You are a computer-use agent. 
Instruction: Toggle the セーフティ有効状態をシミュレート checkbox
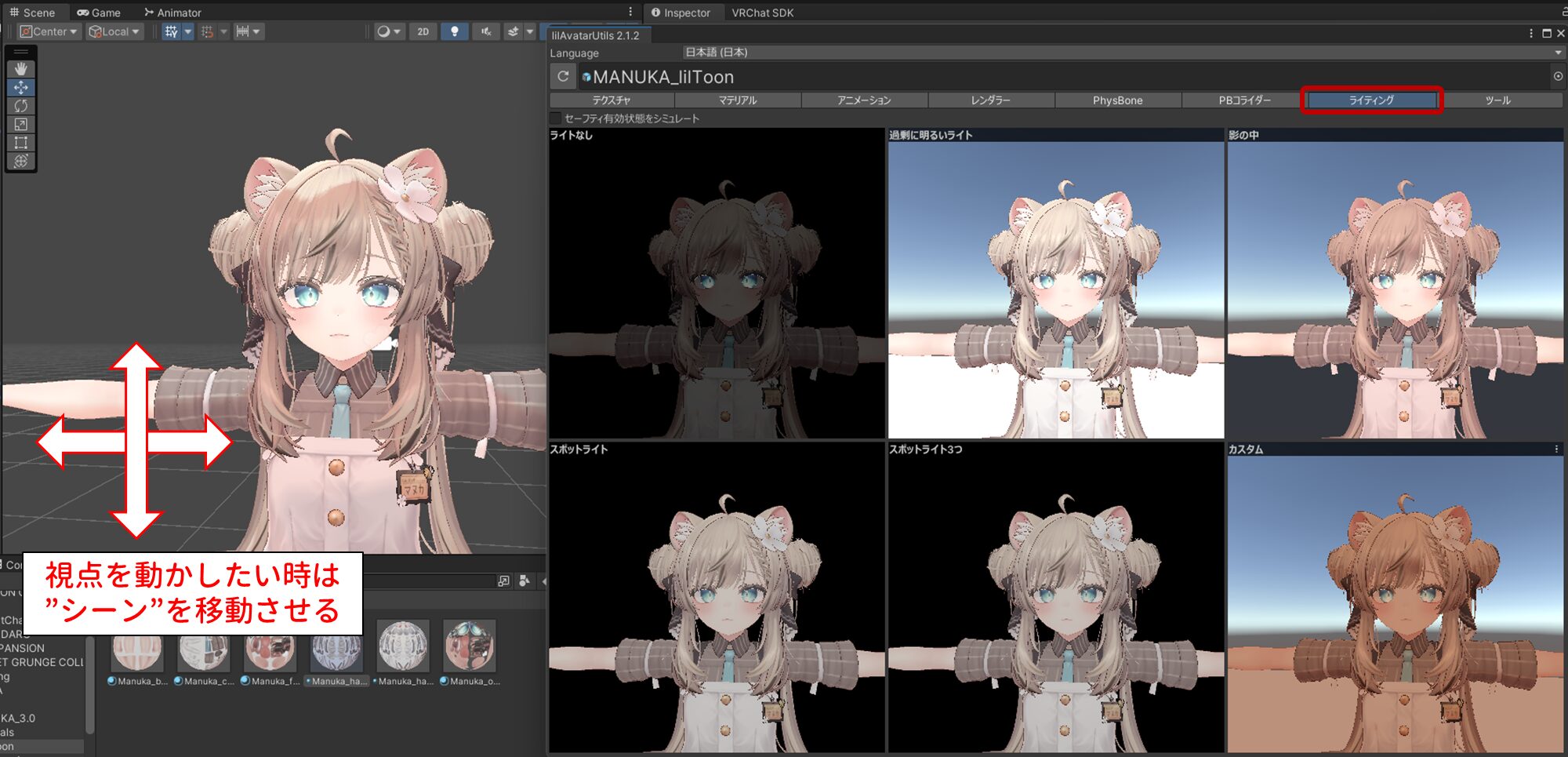tap(556, 118)
